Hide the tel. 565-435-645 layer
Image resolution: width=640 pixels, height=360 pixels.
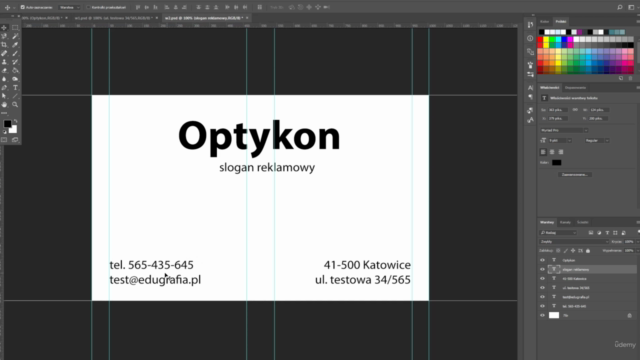542,306
